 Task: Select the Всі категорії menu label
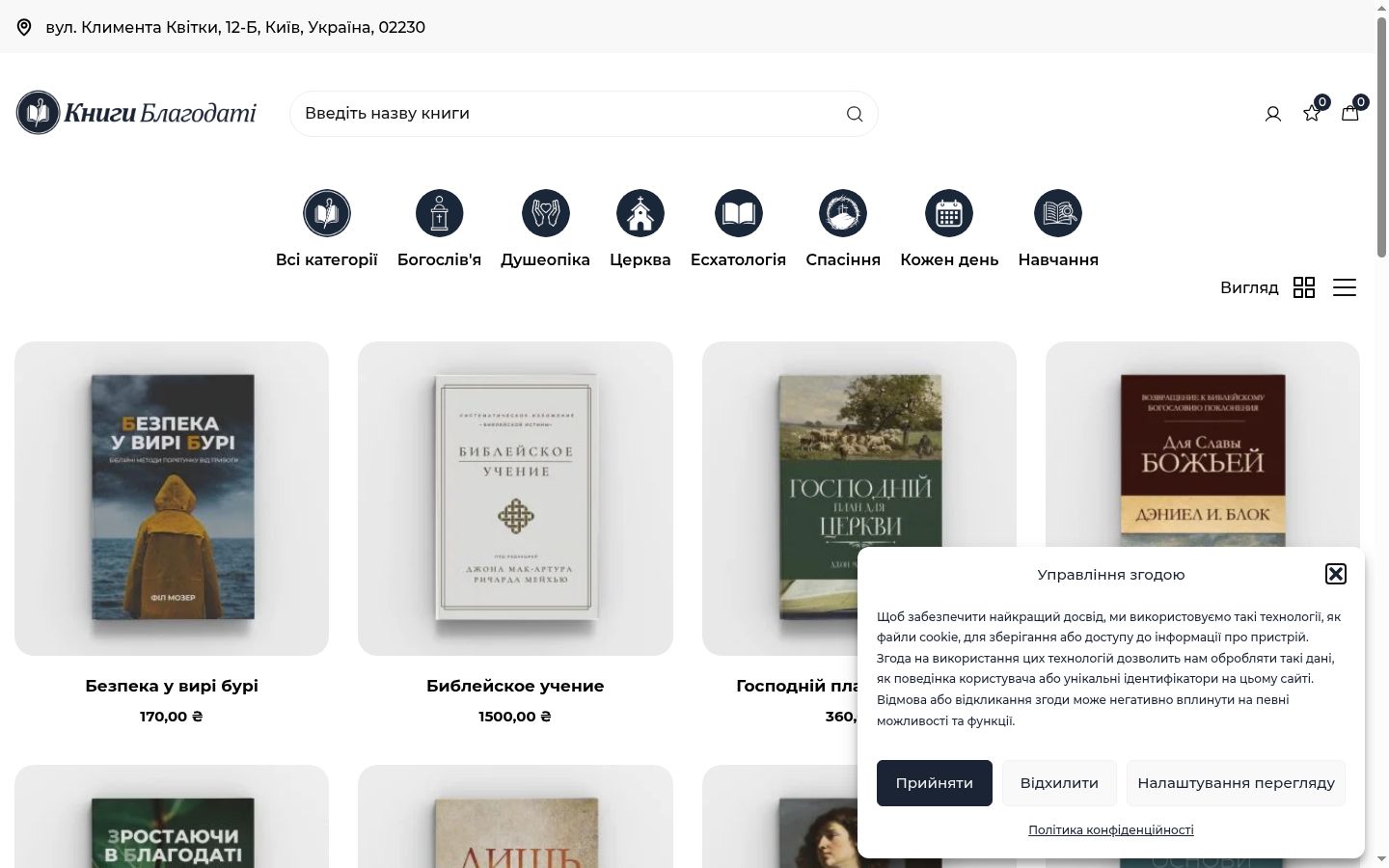327,259
